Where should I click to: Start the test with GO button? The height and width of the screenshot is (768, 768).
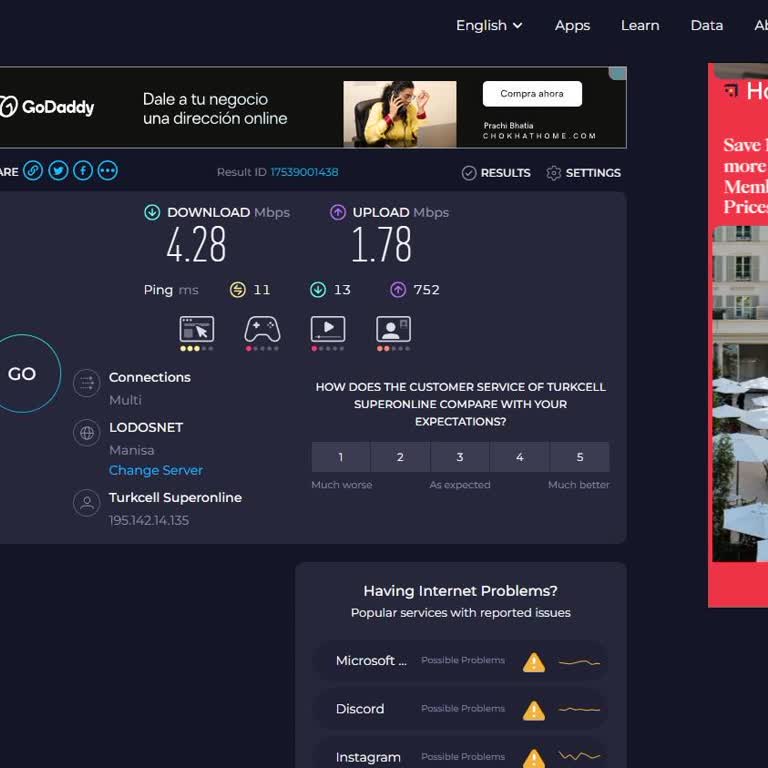tap(22, 374)
